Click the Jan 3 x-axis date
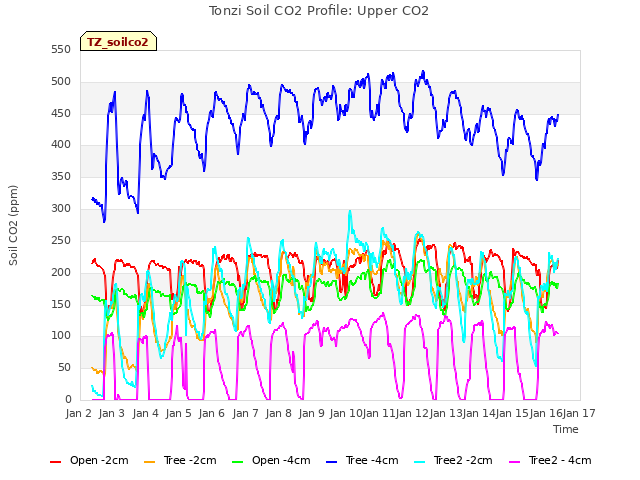This screenshot has height=480, width=640. pyautogui.click(x=112, y=413)
